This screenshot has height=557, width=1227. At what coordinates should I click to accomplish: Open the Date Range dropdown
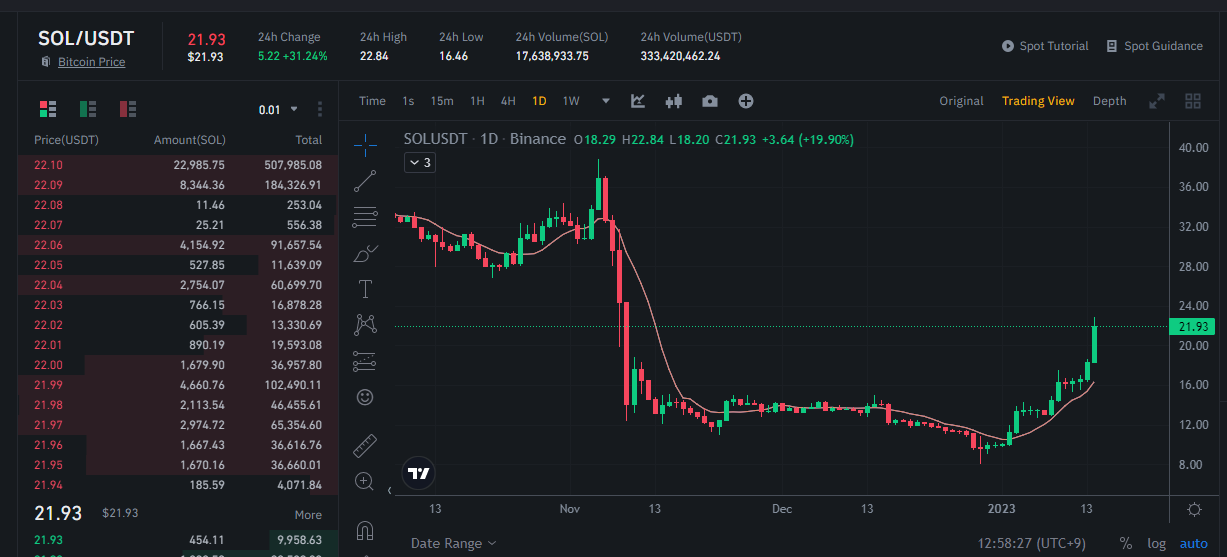coord(453,543)
